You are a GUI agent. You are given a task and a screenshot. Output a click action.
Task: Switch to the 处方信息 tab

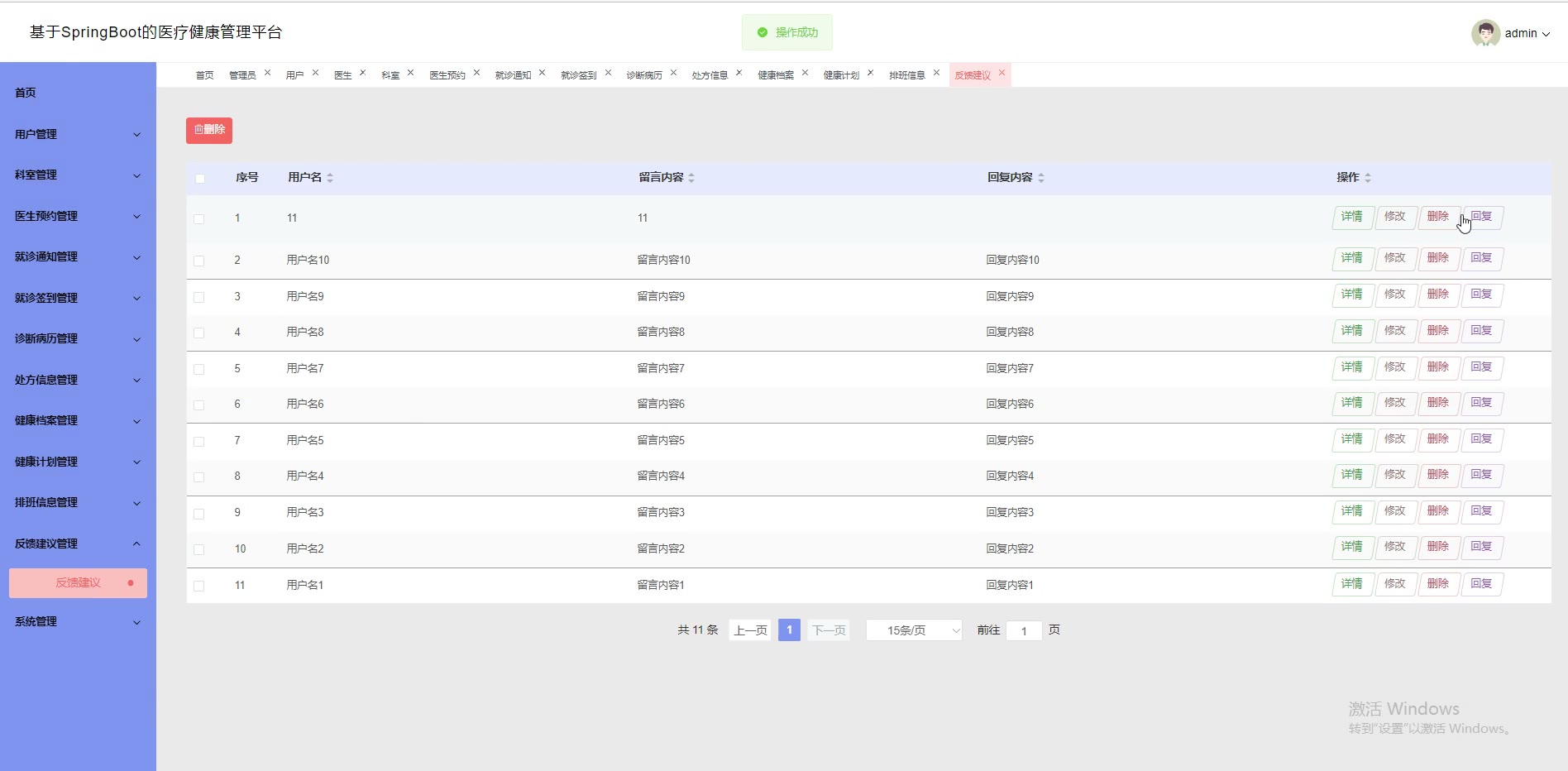(x=710, y=75)
